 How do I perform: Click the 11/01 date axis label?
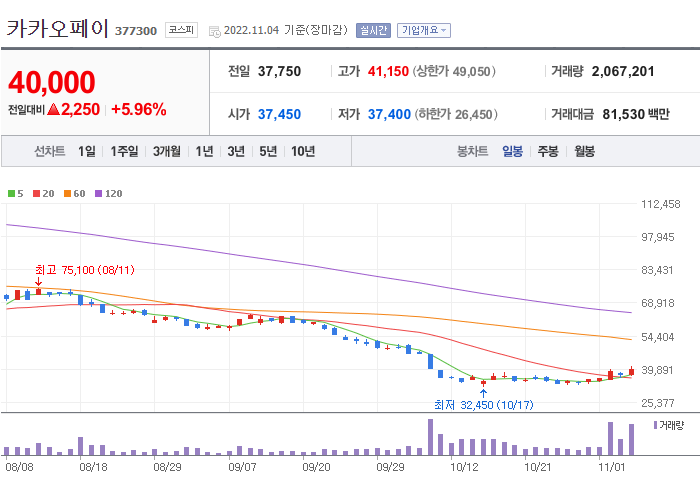point(612,467)
